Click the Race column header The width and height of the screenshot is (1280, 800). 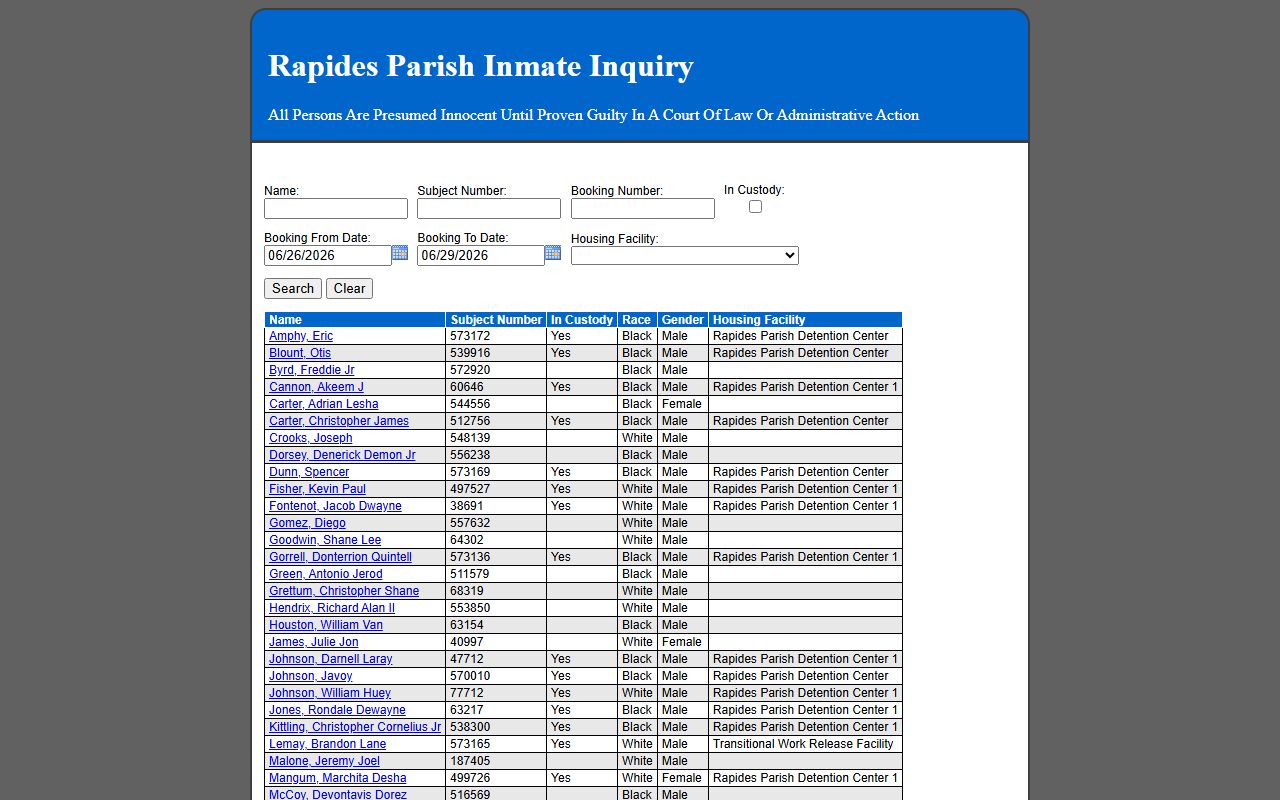[637, 320]
